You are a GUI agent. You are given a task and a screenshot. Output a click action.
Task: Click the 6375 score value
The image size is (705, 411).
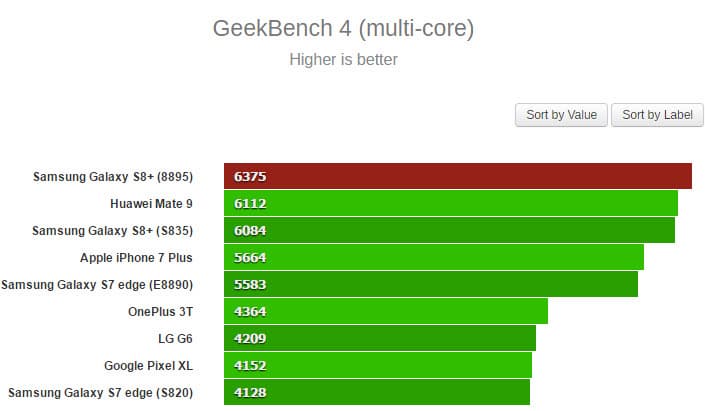tap(250, 177)
